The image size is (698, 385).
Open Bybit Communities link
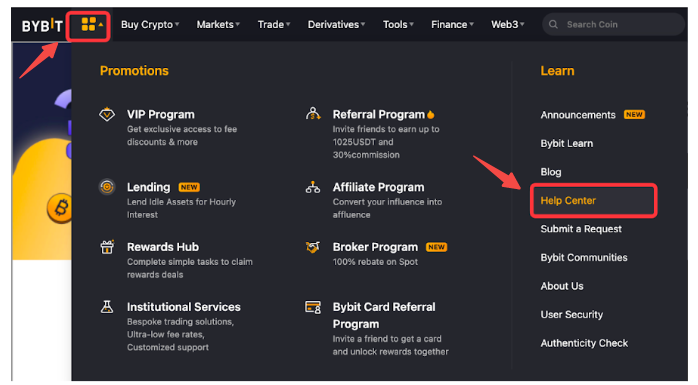click(584, 257)
